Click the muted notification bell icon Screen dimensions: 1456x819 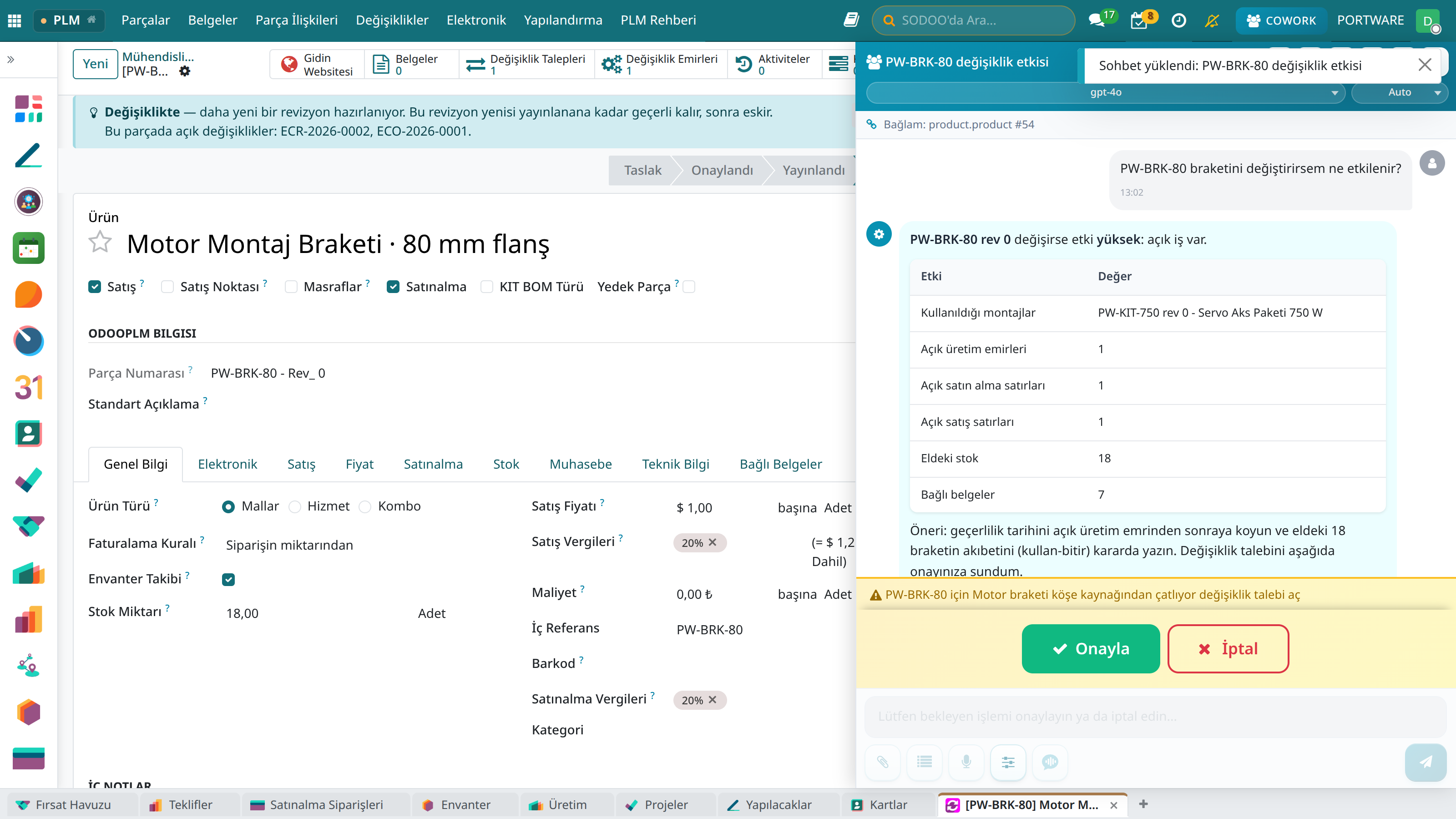(x=1212, y=20)
